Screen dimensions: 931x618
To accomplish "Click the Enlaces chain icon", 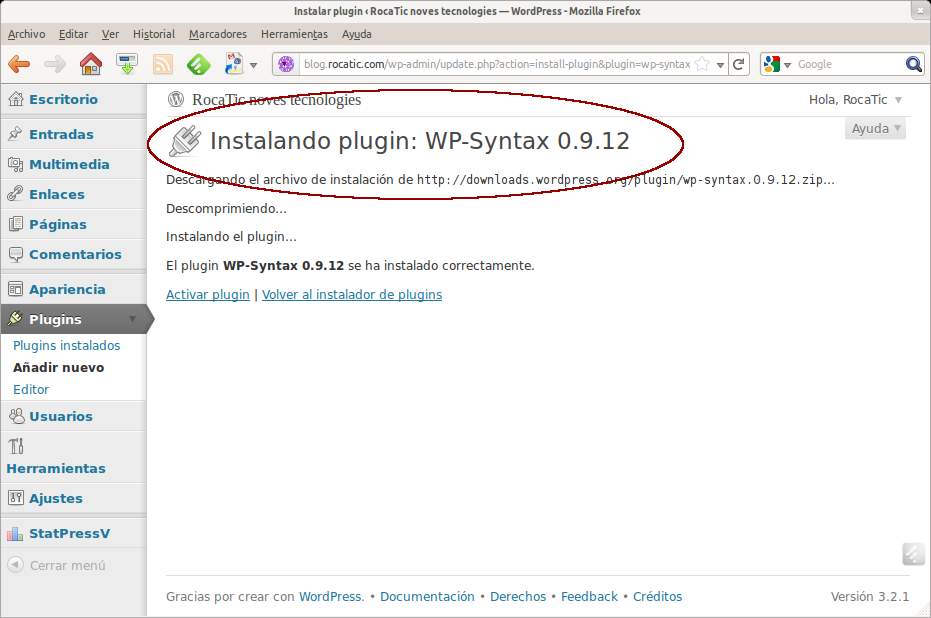I will tap(15, 194).
